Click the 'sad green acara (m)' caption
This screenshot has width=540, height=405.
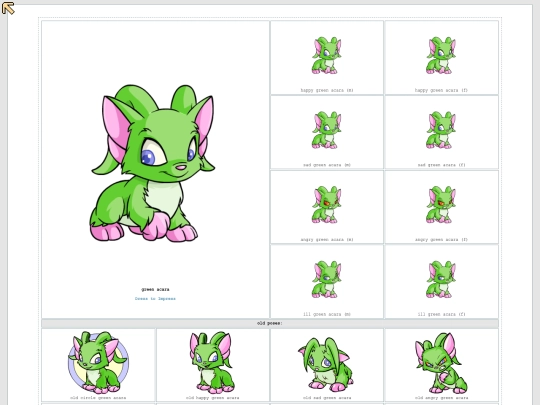pos(327,165)
